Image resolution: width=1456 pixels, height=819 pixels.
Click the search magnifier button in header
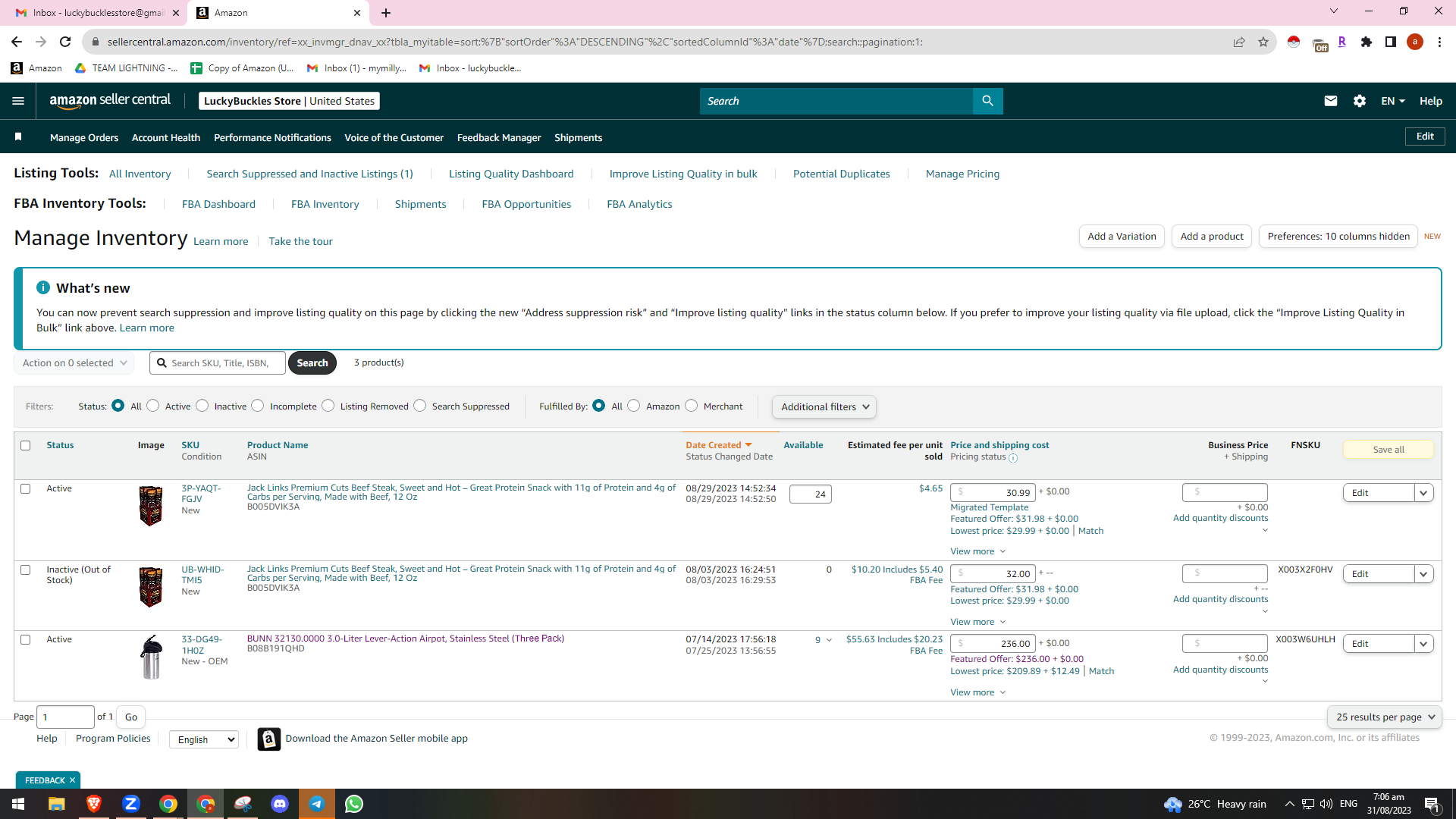[987, 101]
